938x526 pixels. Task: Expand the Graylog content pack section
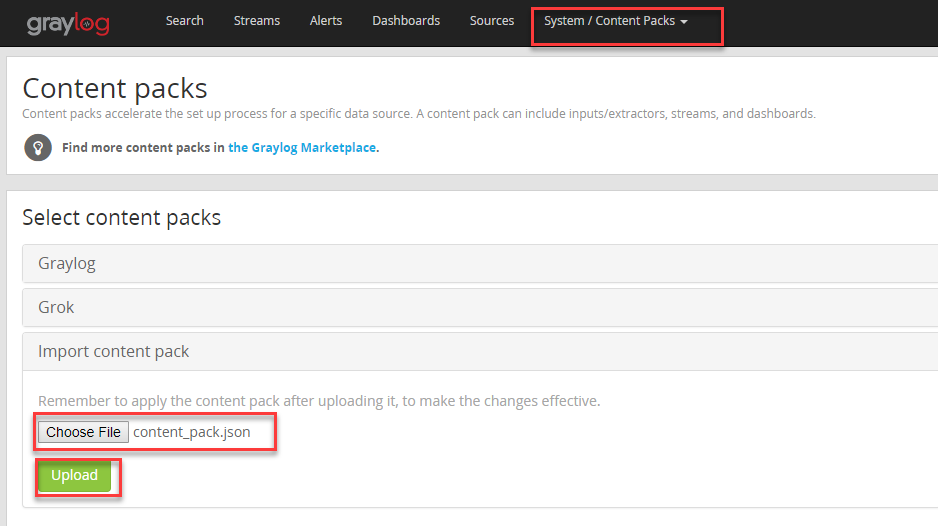point(480,263)
